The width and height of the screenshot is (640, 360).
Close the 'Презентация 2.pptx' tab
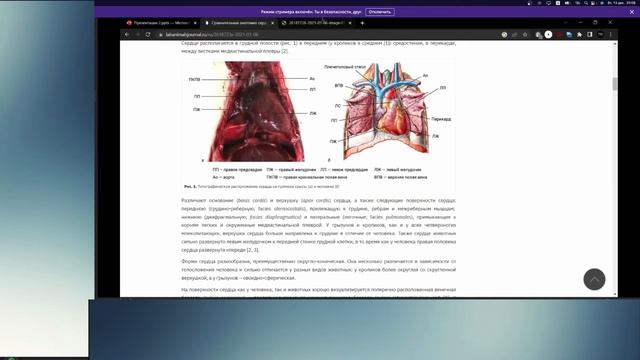[x=195, y=23]
